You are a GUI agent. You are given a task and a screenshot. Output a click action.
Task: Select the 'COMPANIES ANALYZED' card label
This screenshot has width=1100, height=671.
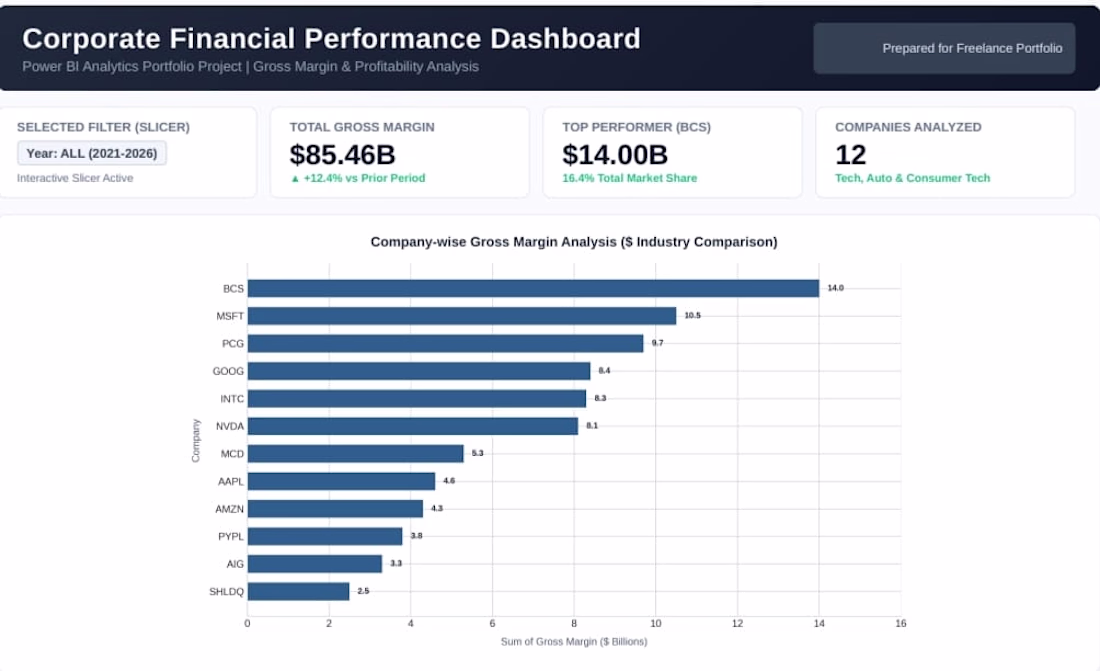coord(908,127)
